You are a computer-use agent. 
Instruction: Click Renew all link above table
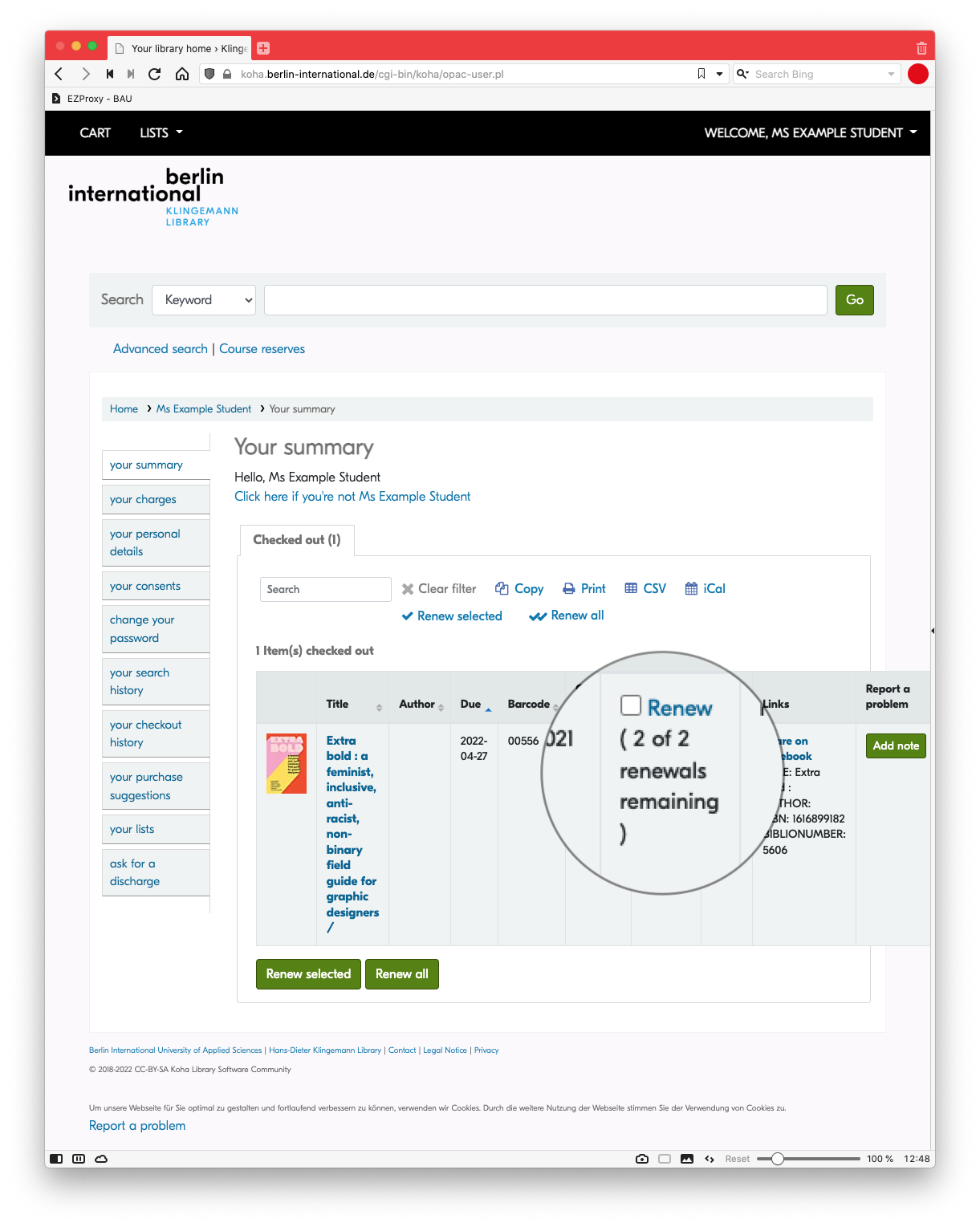coord(567,616)
